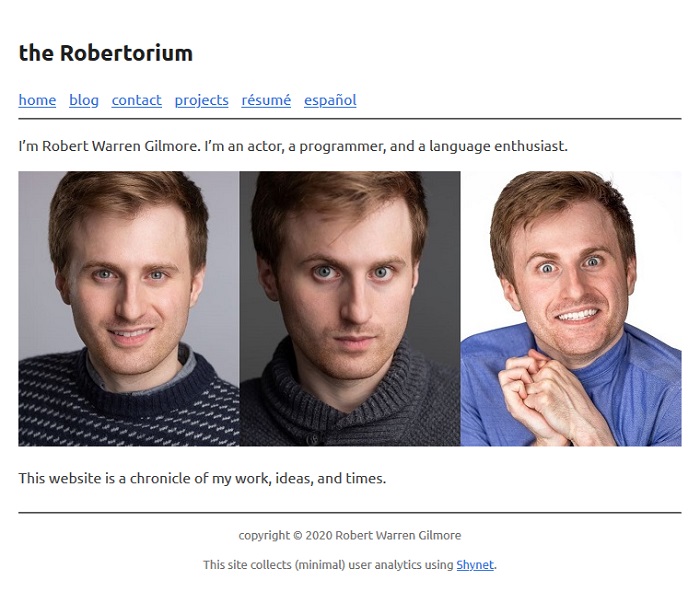700x603 pixels.
Task: Open the résumé link
Action: (x=266, y=100)
